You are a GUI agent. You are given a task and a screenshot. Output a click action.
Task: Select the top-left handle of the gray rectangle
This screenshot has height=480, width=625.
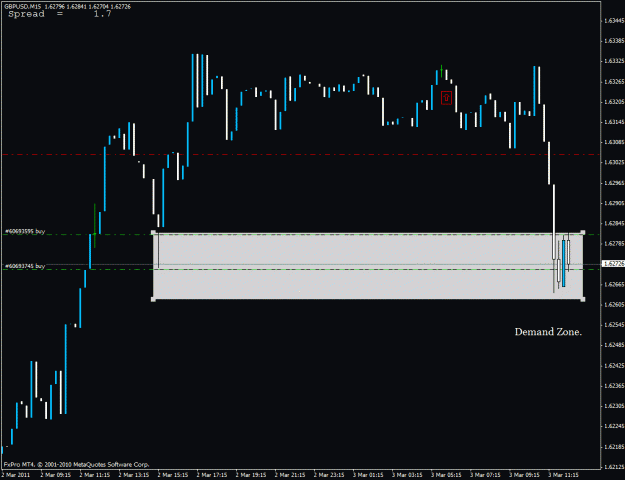[153, 232]
